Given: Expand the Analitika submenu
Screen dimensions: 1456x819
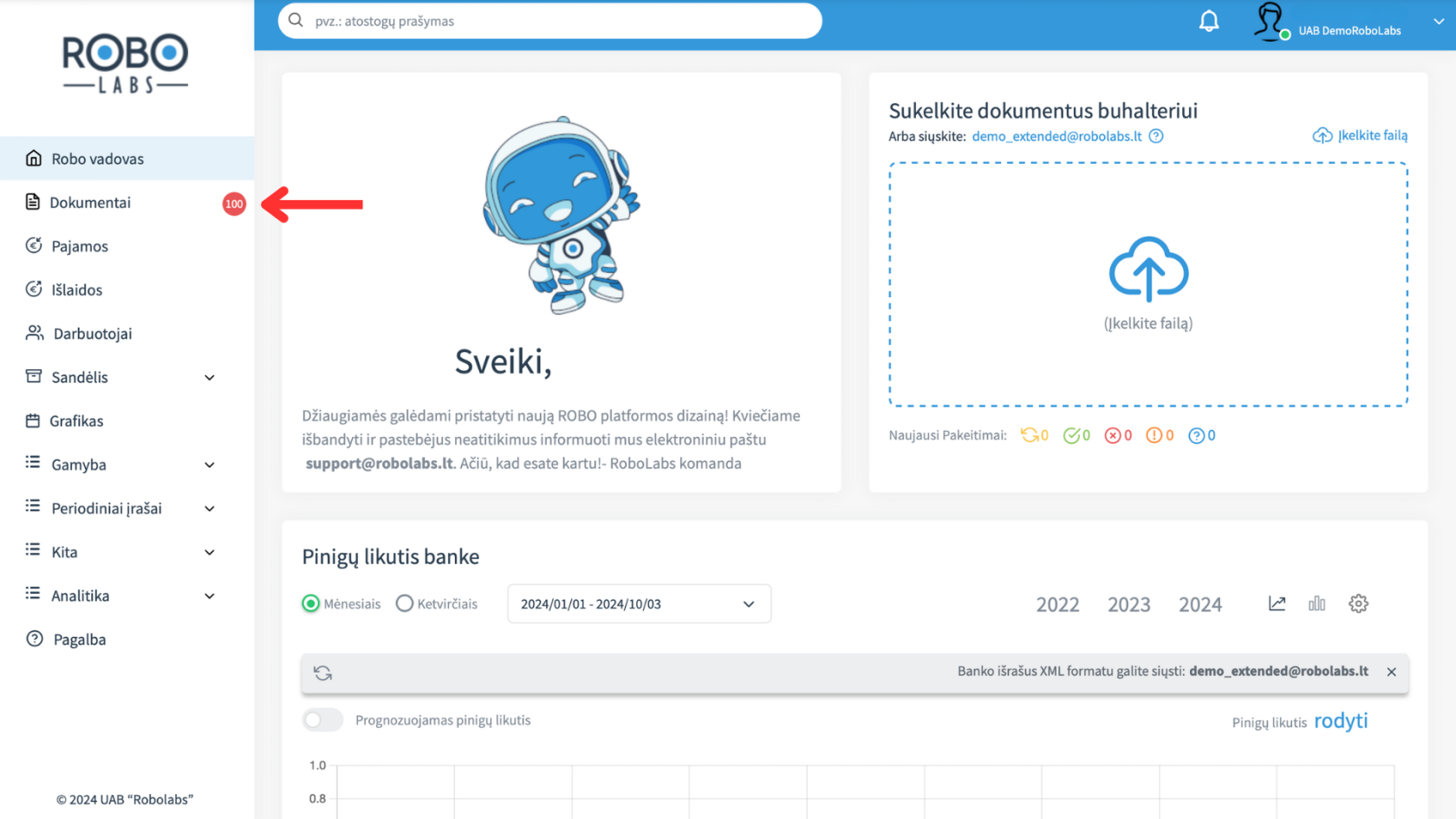Looking at the screenshot, I should pyautogui.click(x=209, y=596).
